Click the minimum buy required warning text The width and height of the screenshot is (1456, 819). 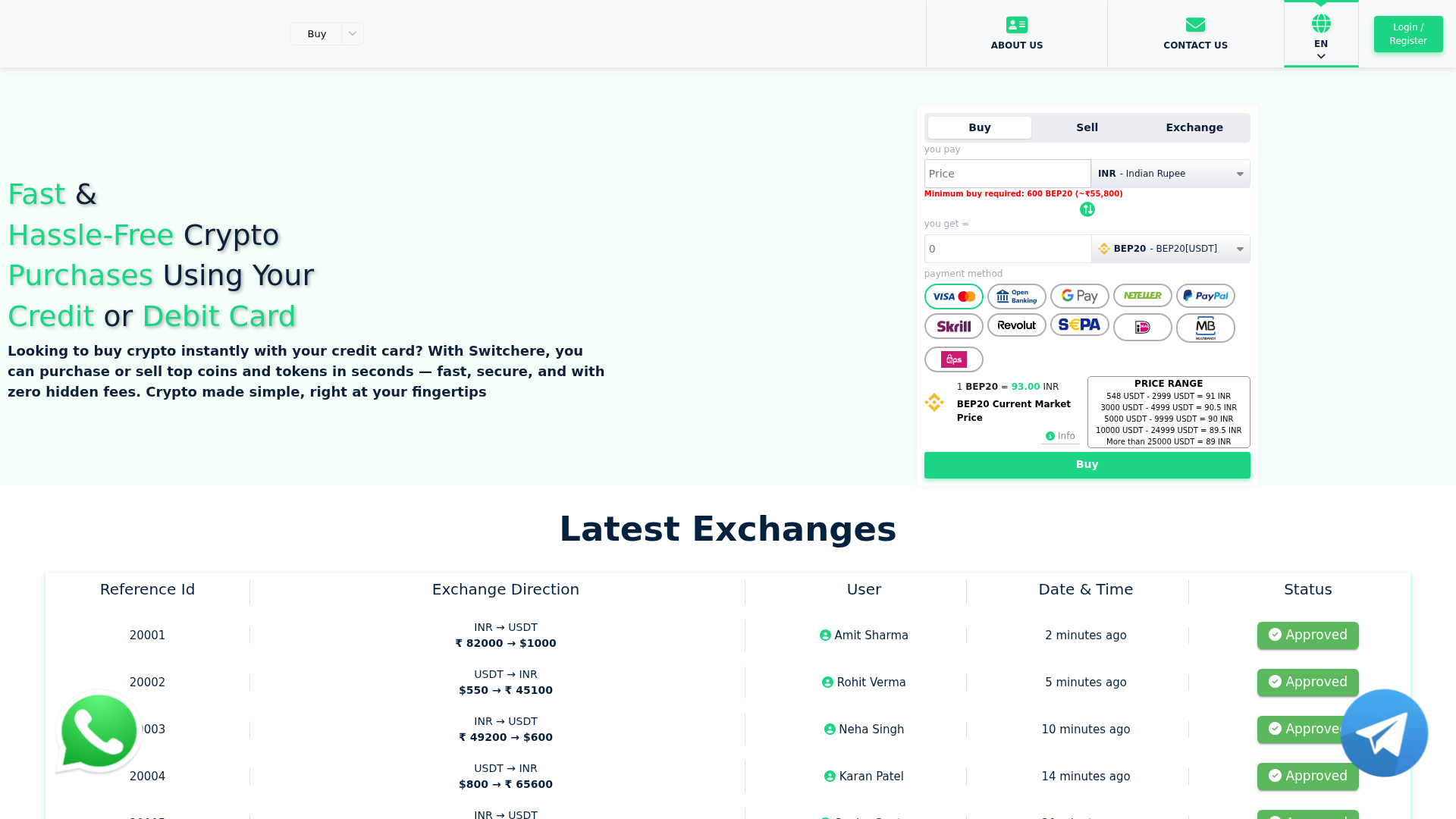pos(1023,194)
